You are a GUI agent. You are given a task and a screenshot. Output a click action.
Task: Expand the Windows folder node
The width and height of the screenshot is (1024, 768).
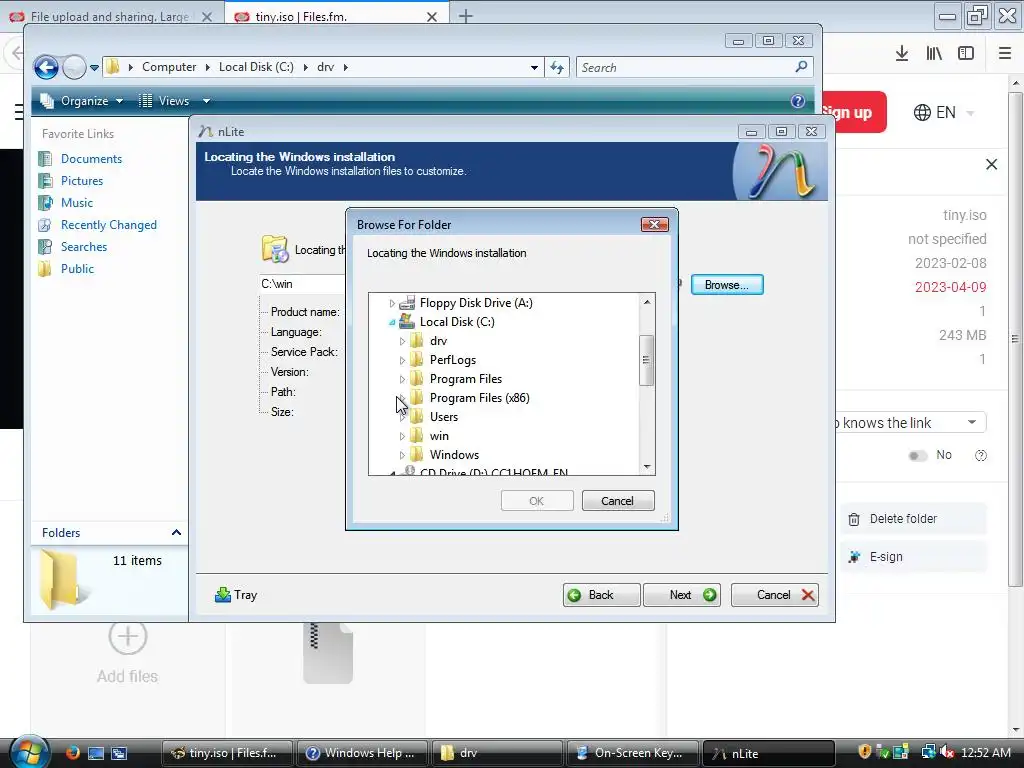[x=402, y=455]
